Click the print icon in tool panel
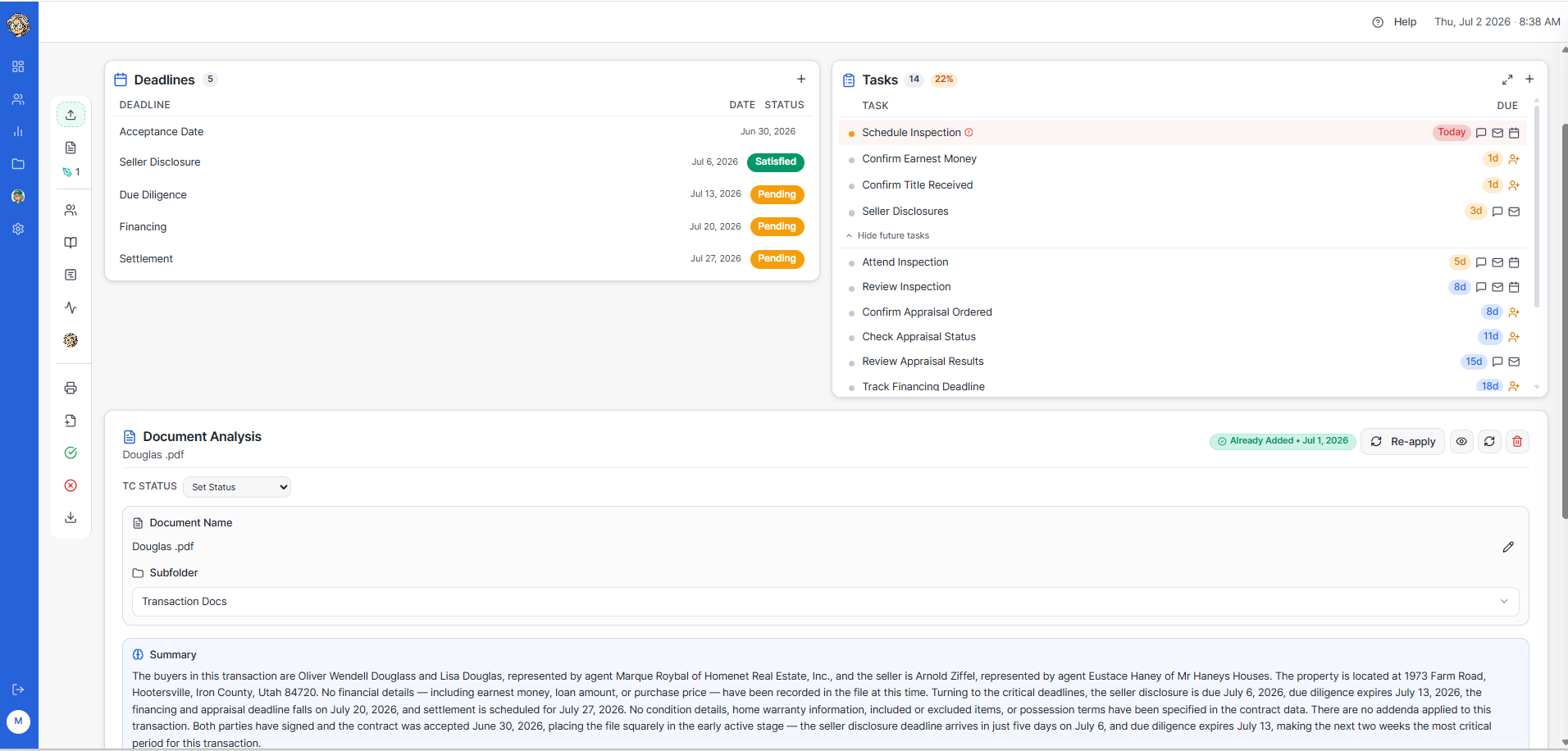This screenshot has height=751, width=1568. pos(71,388)
